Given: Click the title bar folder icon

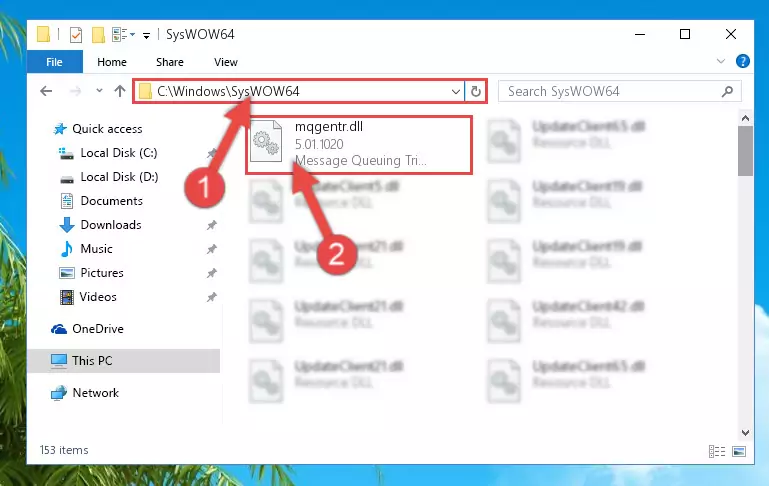Looking at the screenshot, I should pyautogui.click(x=43, y=34).
